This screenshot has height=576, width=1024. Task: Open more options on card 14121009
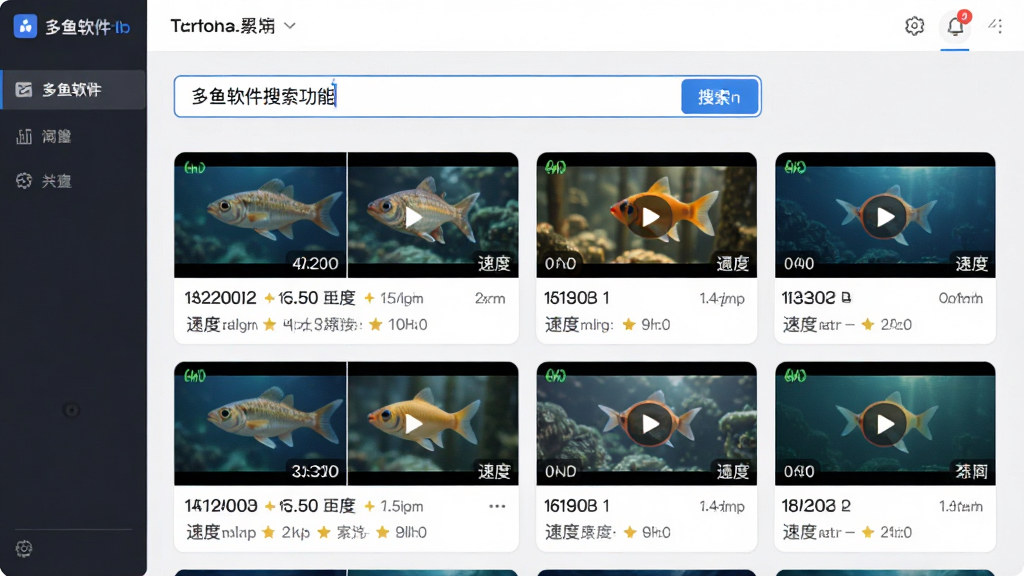tap(497, 506)
